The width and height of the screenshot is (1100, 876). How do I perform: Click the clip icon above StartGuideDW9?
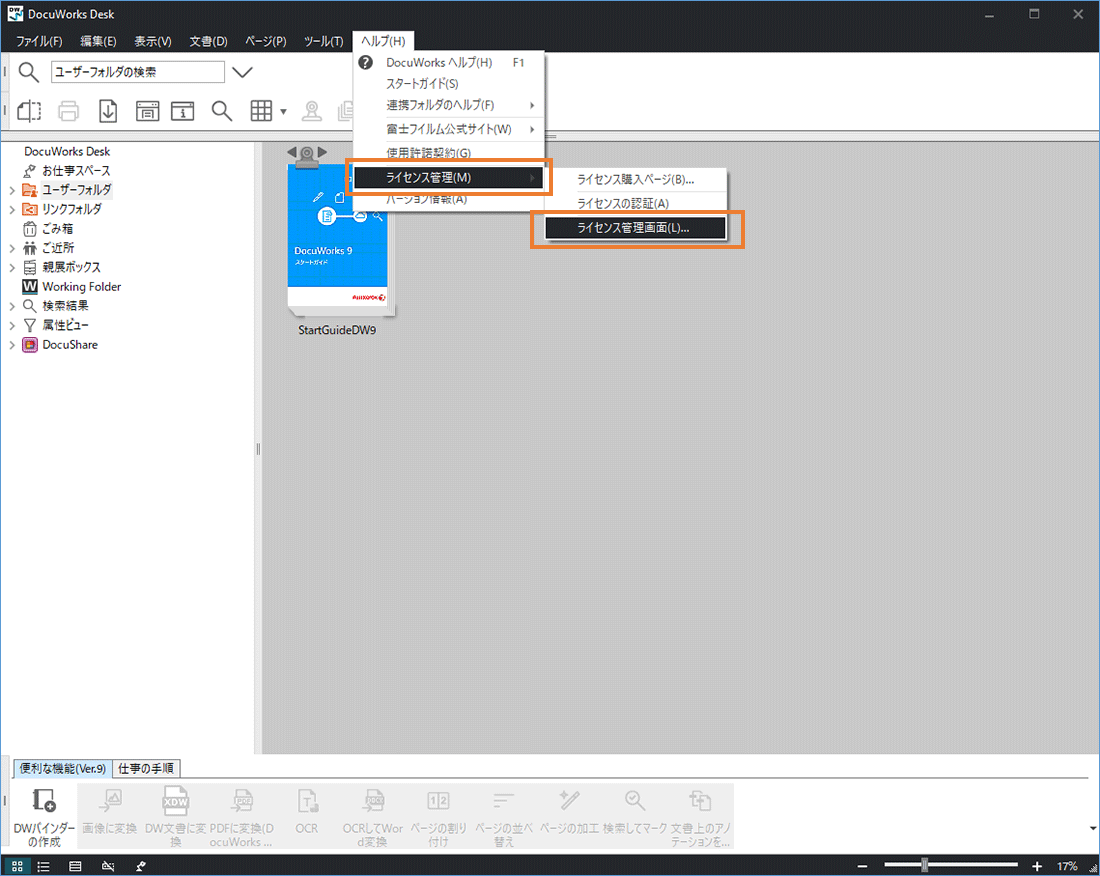coord(307,156)
